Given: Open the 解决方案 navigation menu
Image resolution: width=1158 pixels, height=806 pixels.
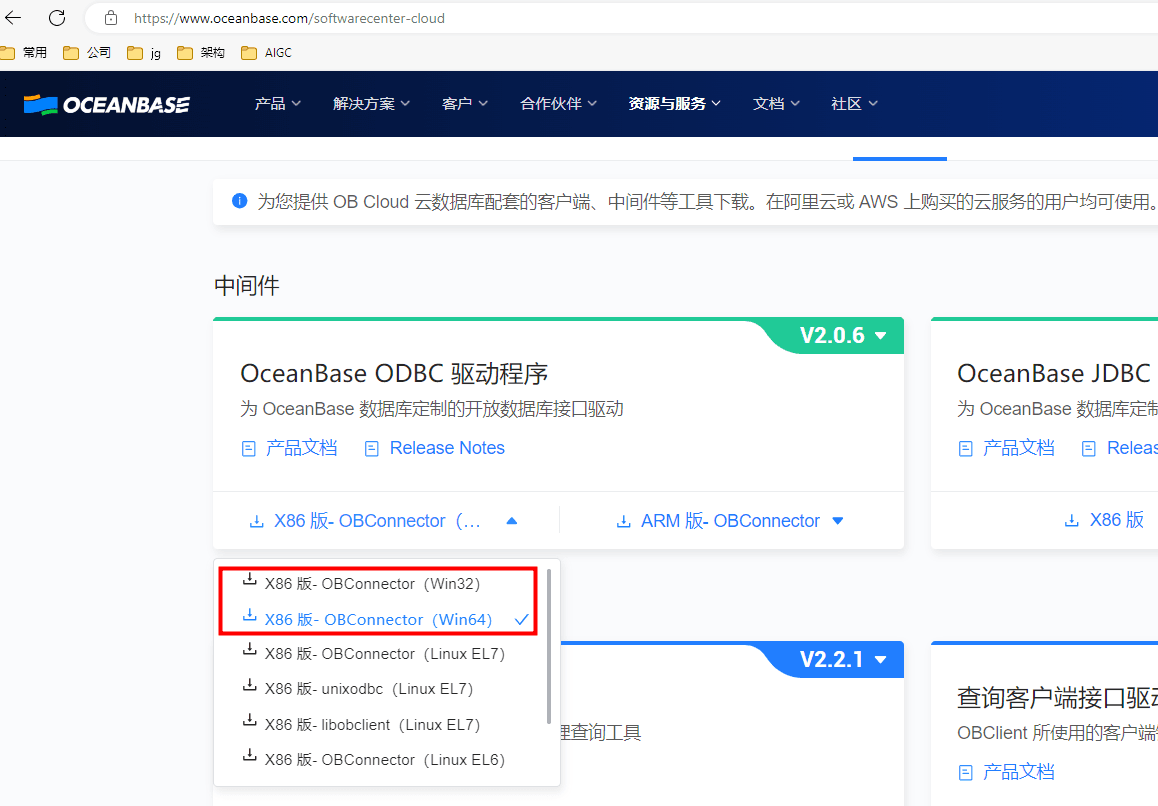Looking at the screenshot, I should [x=371, y=103].
